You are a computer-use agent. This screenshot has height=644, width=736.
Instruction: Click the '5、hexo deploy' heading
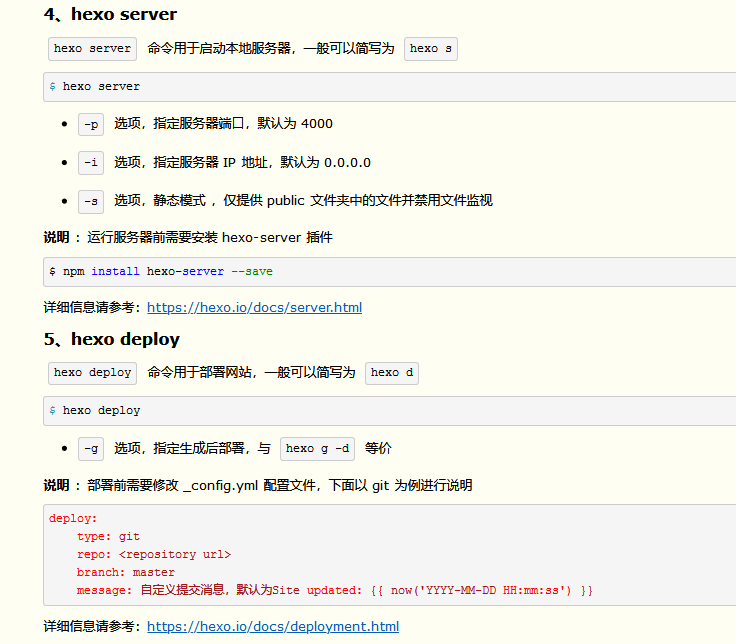[x=111, y=339]
